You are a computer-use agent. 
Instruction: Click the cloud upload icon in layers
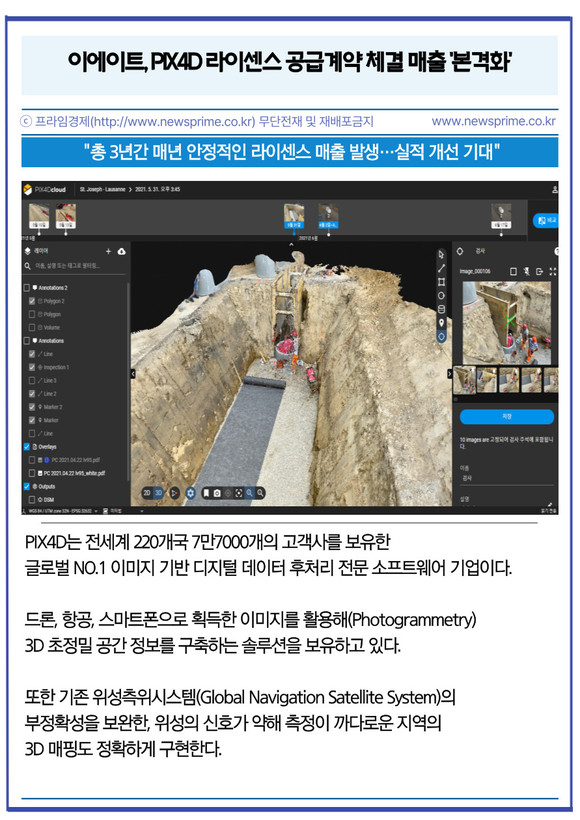122,252
